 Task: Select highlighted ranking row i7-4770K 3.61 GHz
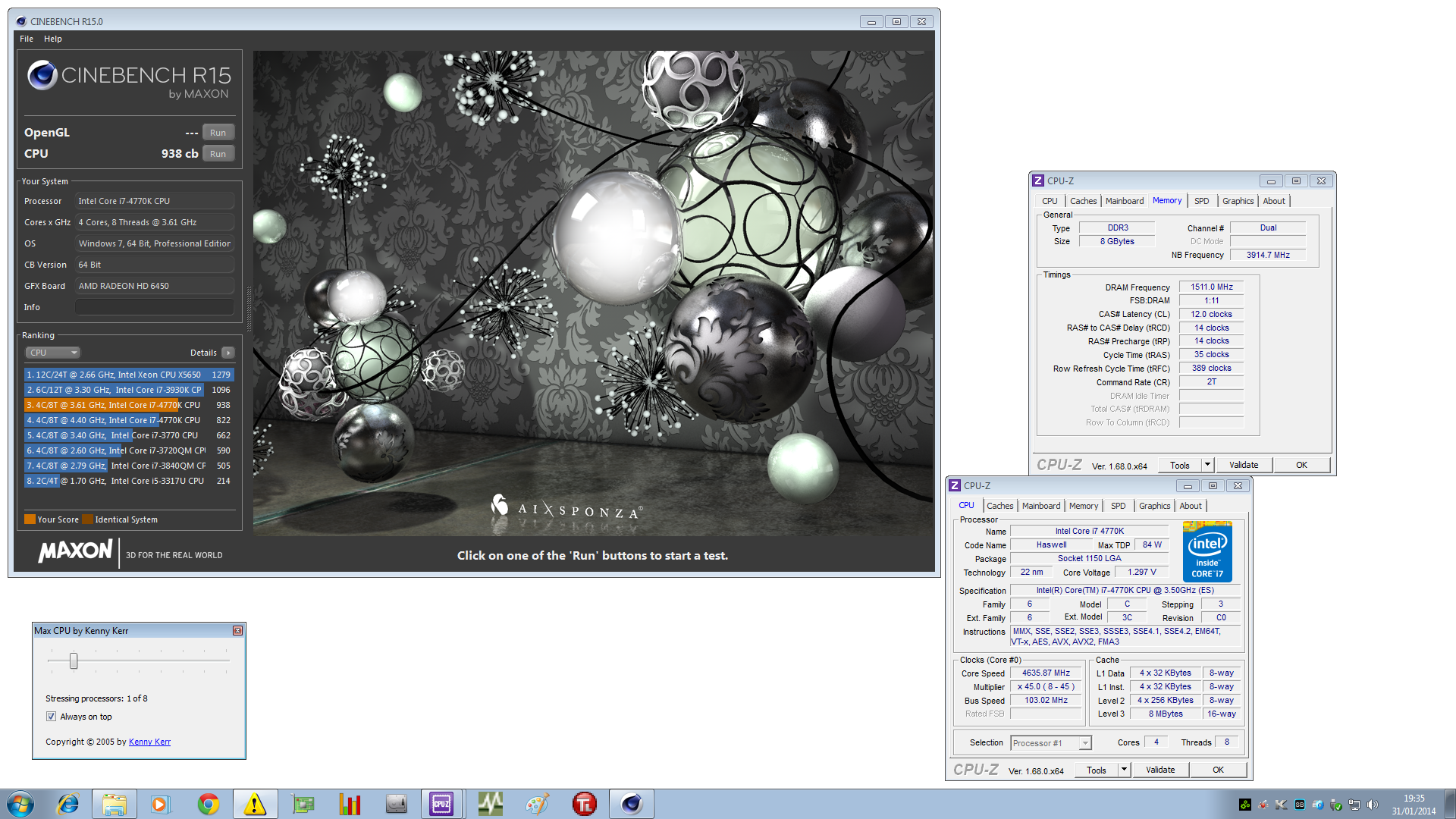coord(129,405)
